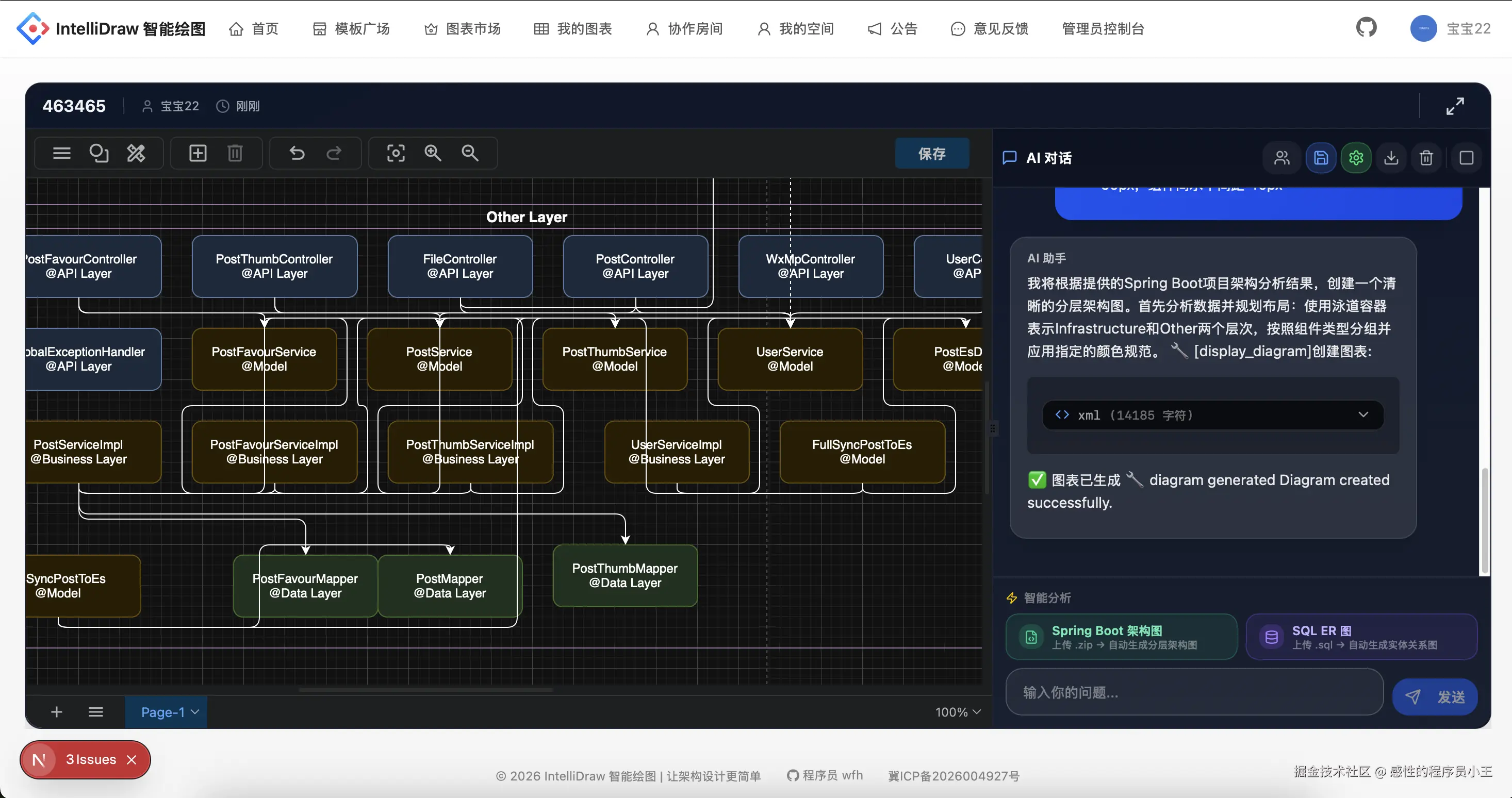Click the delete trash icon in editor toolbar

pyautogui.click(x=235, y=153)
